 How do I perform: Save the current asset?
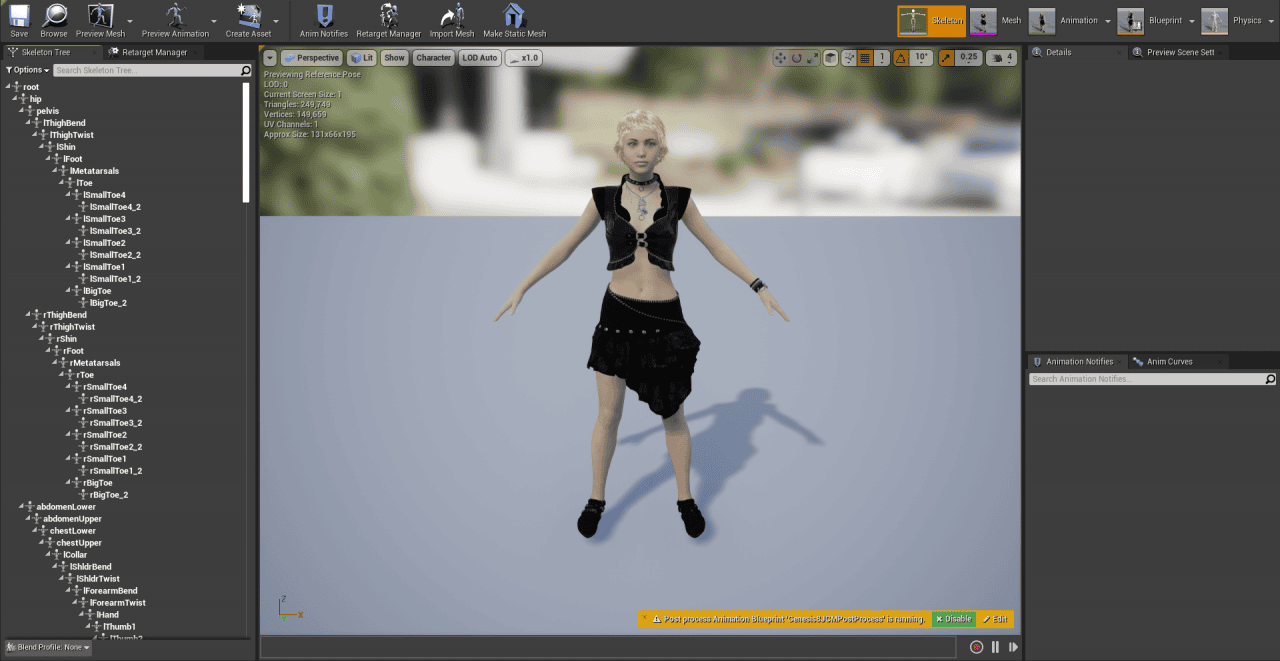coord(19,18)
